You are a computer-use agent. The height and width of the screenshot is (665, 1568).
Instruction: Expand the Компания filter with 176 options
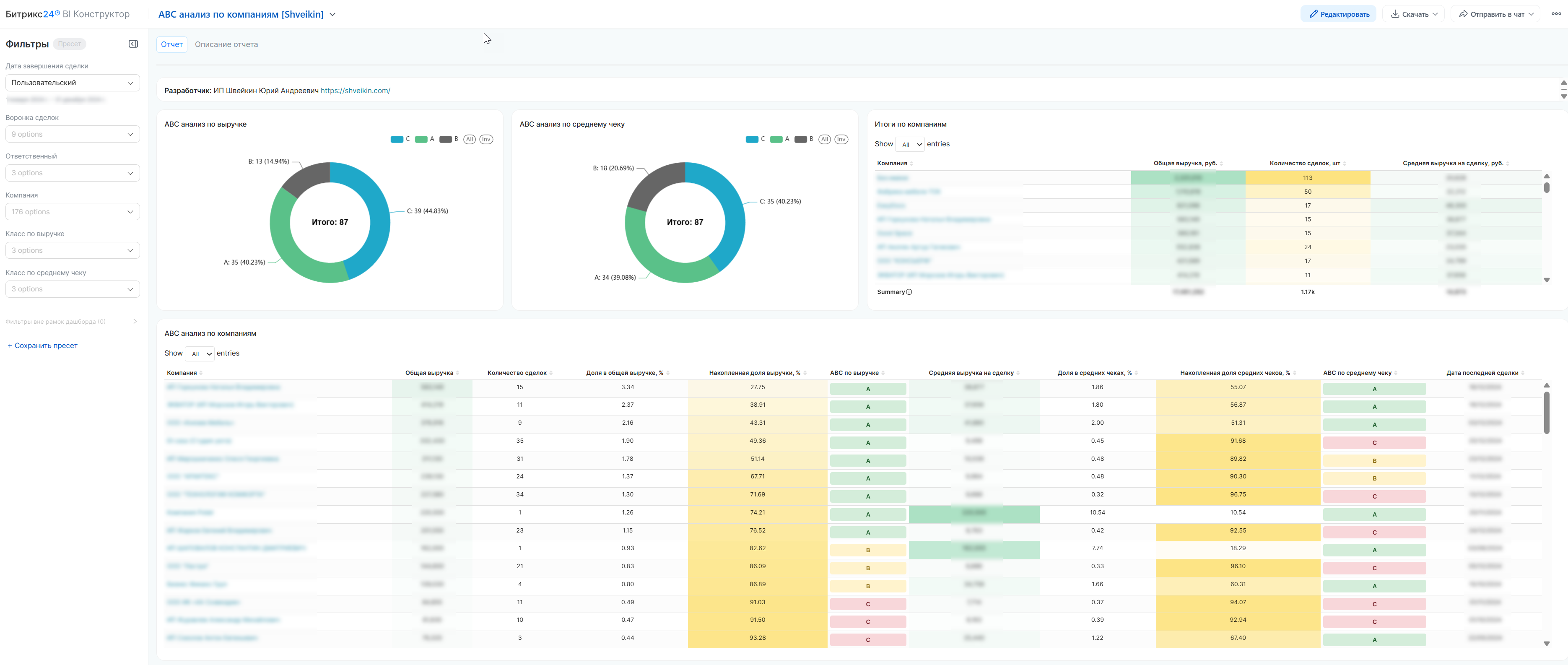tap(73, 212)
